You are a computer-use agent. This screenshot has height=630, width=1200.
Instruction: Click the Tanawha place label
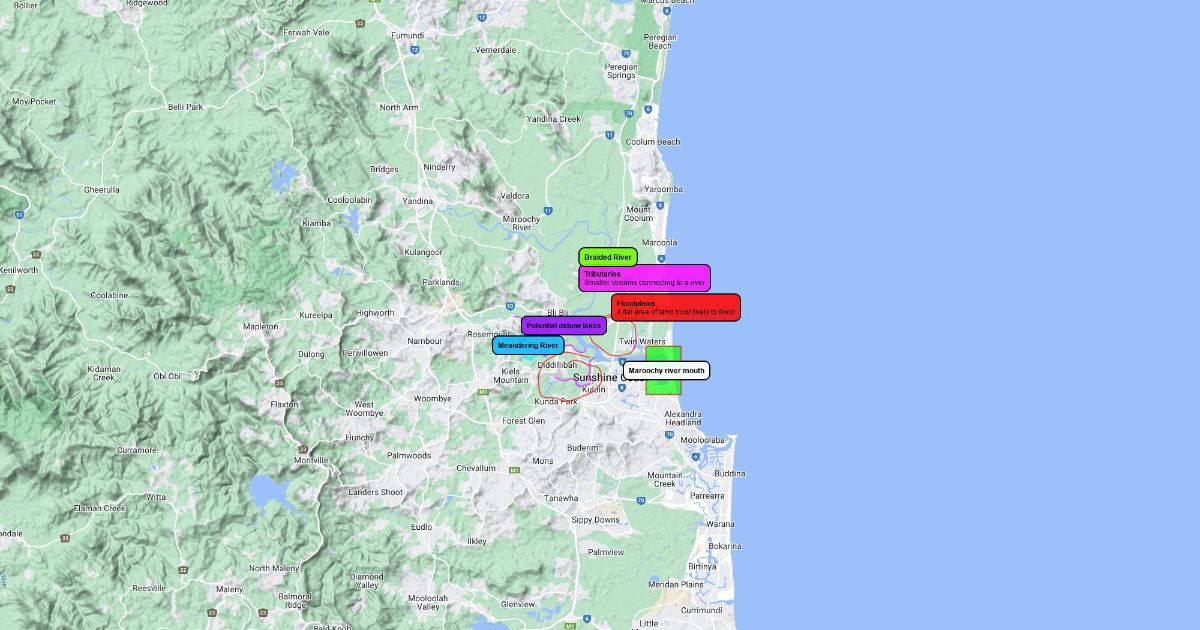click(x=561, y=498)
